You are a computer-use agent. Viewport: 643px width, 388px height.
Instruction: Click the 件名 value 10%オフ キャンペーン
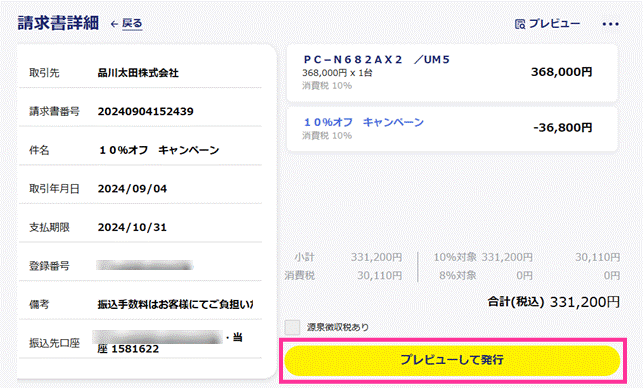click(x=159, y=150)
